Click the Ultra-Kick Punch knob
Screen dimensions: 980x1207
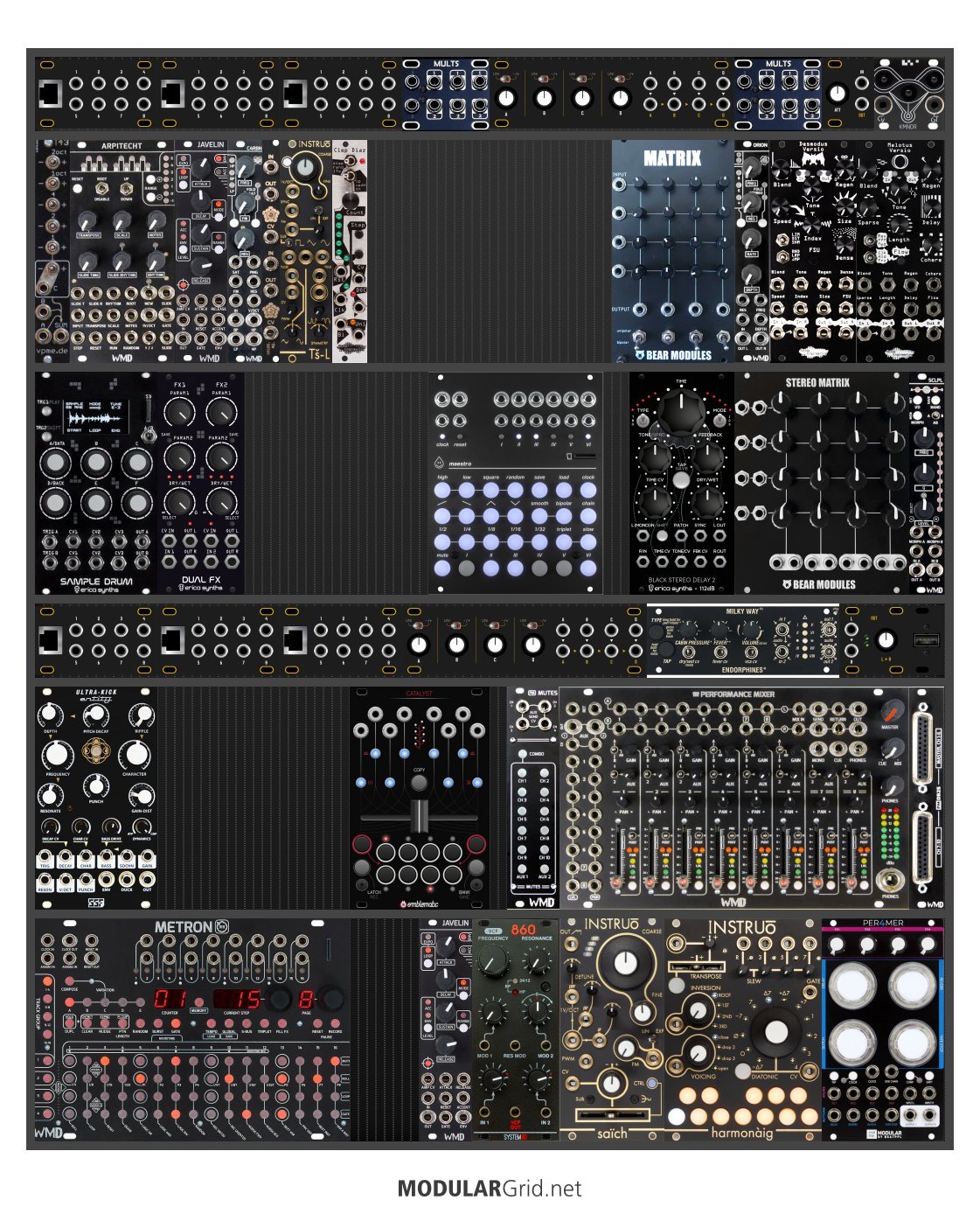(x=95, y=785)
